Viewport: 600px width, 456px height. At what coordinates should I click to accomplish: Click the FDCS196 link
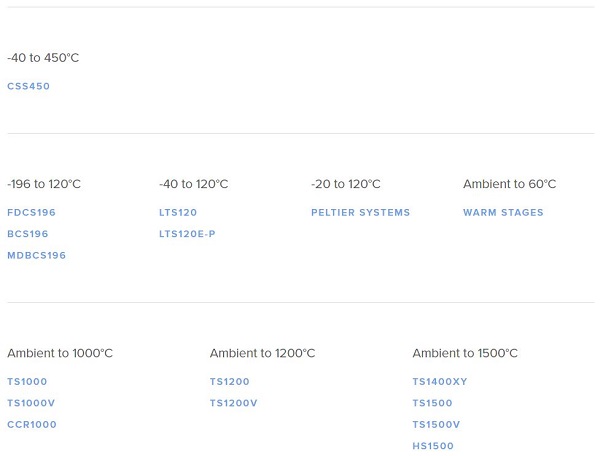pos(32,213)
